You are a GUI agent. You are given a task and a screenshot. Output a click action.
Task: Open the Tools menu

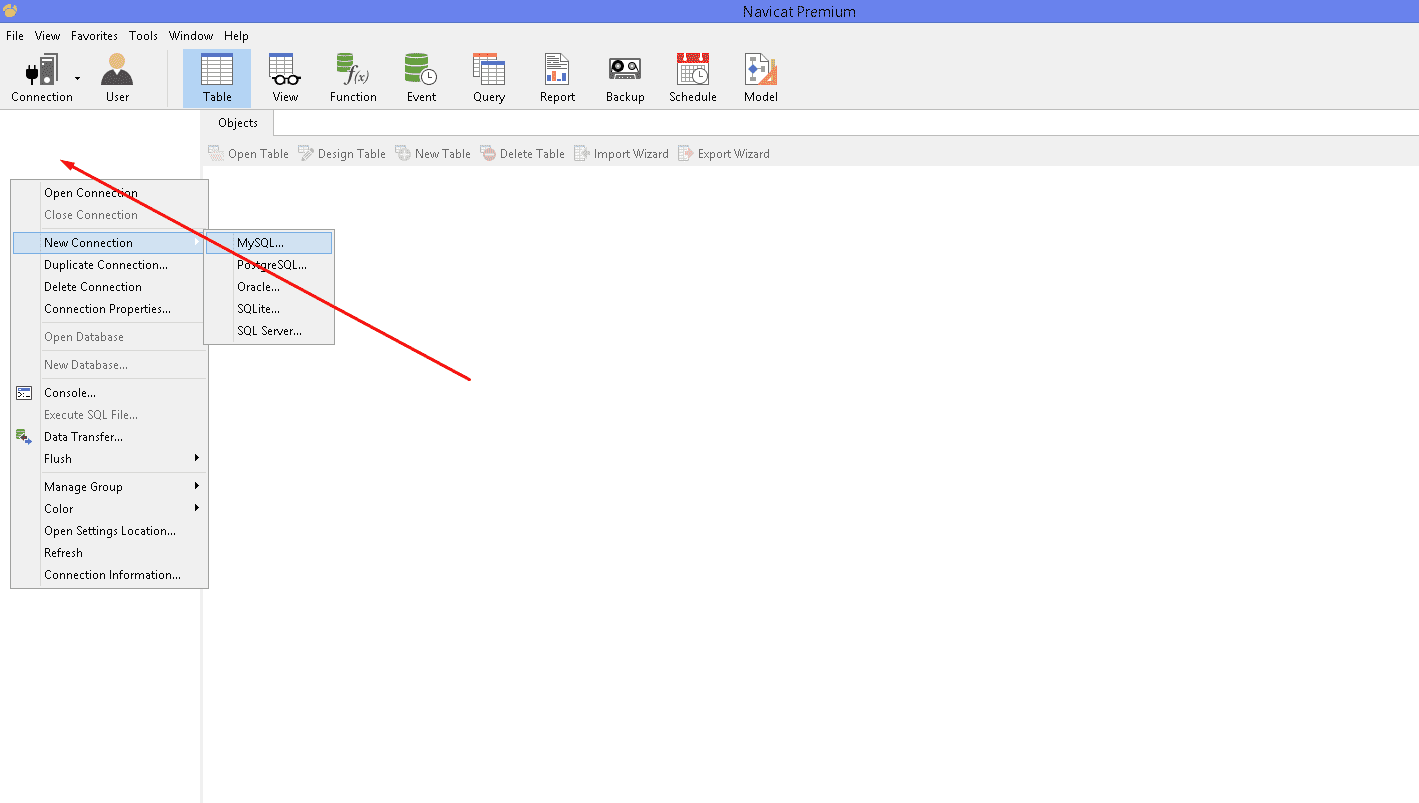(143, 36)
